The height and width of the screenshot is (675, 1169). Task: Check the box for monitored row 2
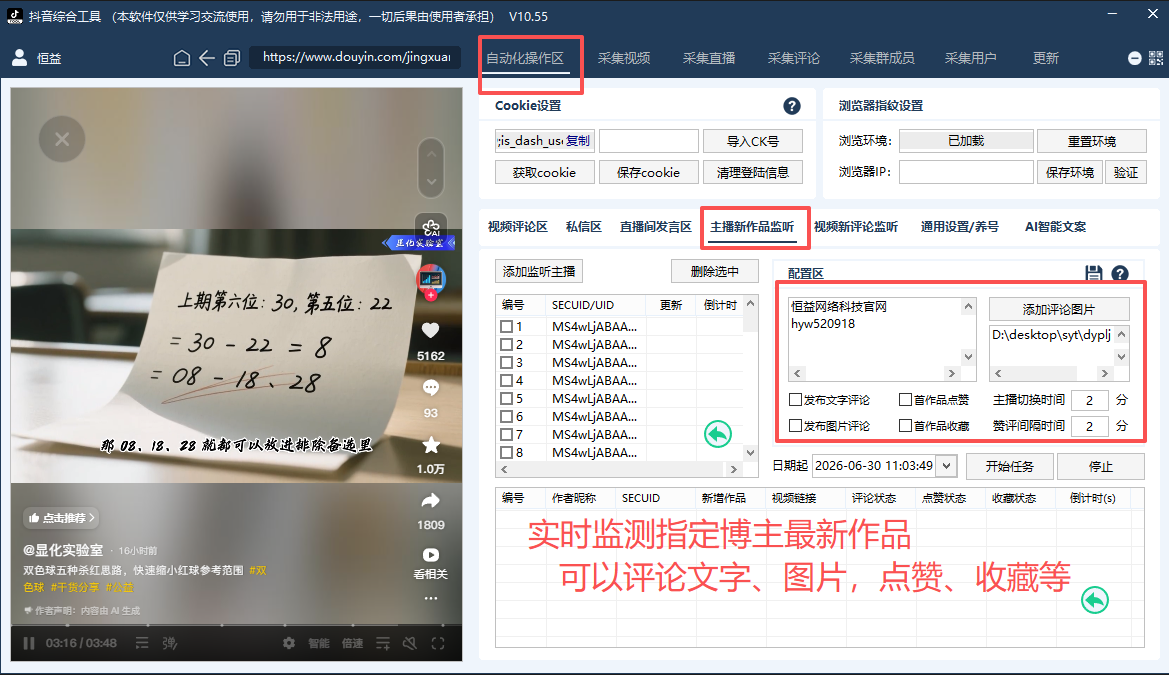click(x=506, y=345)
